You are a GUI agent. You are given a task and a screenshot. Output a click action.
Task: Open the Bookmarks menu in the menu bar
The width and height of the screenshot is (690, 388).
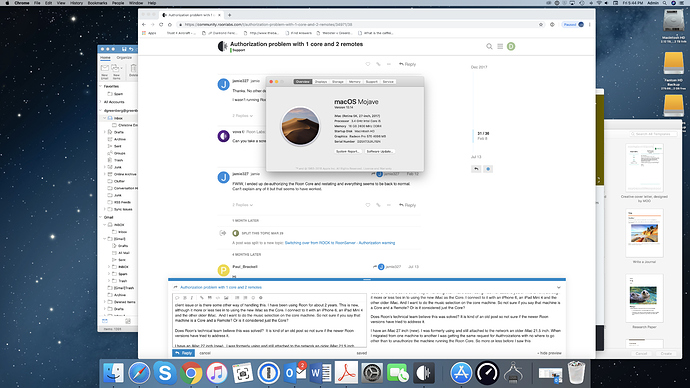(97, 3)
